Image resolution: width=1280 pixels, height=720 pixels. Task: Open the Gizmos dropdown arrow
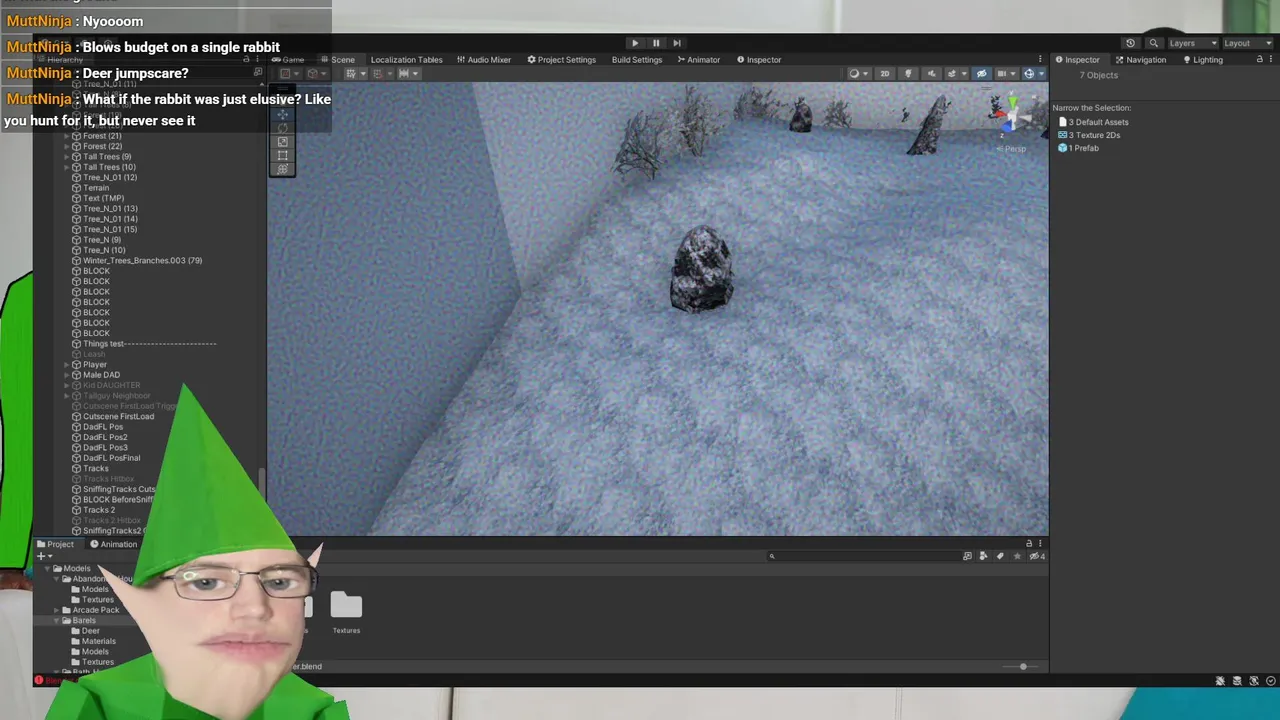[x=1041, y=74]
